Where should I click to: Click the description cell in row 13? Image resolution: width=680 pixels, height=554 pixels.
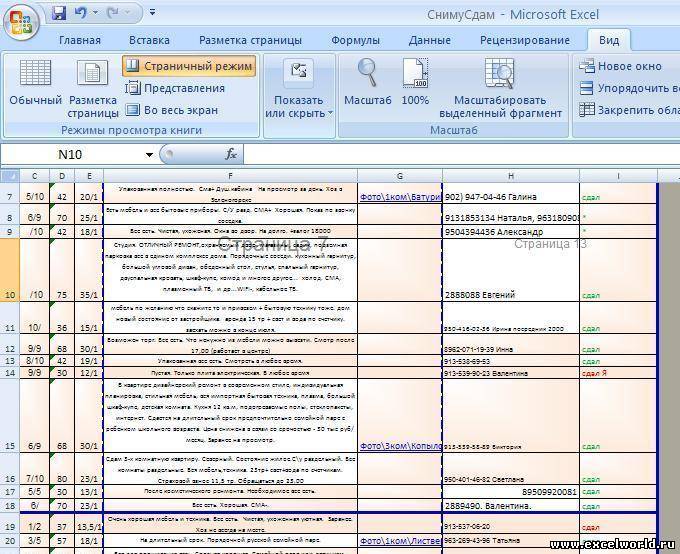coord(230,361)
